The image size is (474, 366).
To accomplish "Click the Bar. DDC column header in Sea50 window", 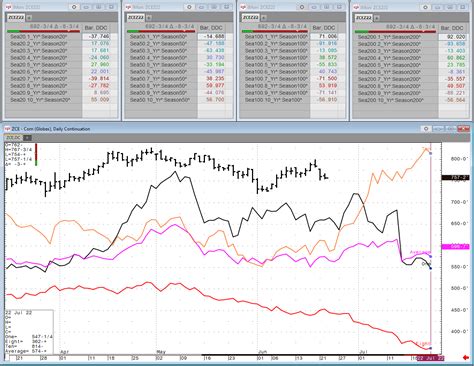I will 211,28.
